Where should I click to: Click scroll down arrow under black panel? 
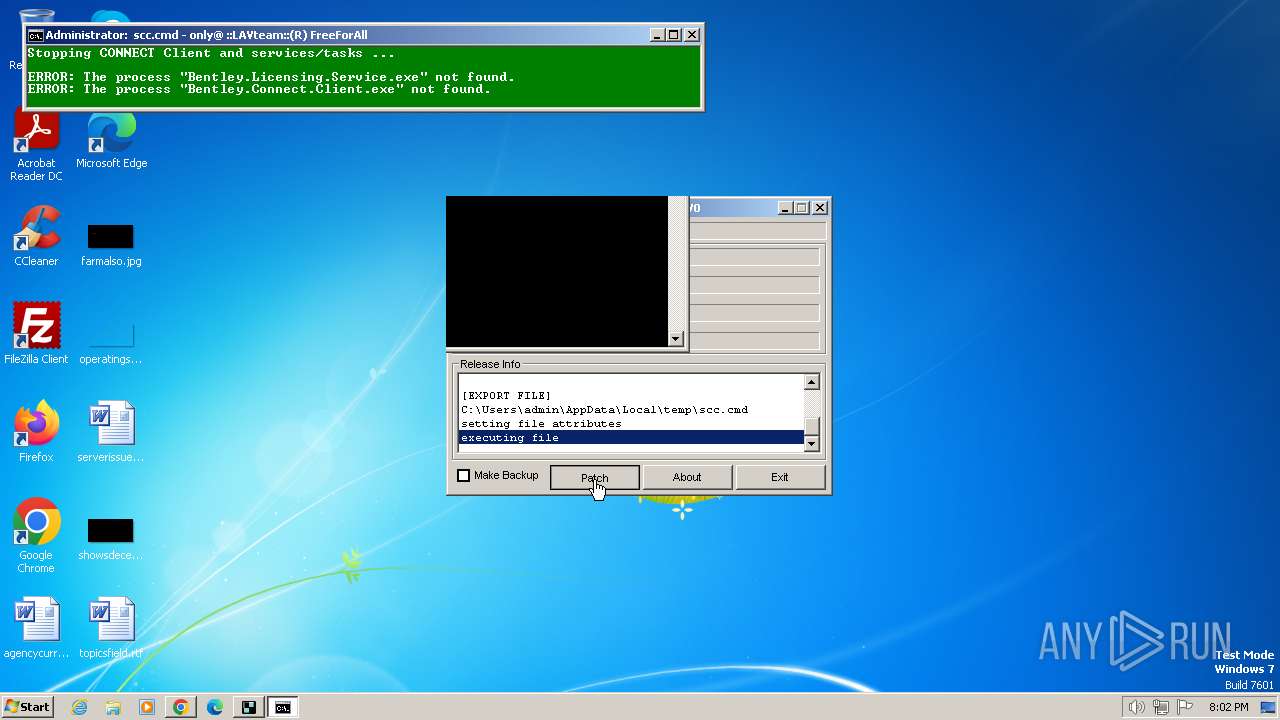click(x=676, y=339)
